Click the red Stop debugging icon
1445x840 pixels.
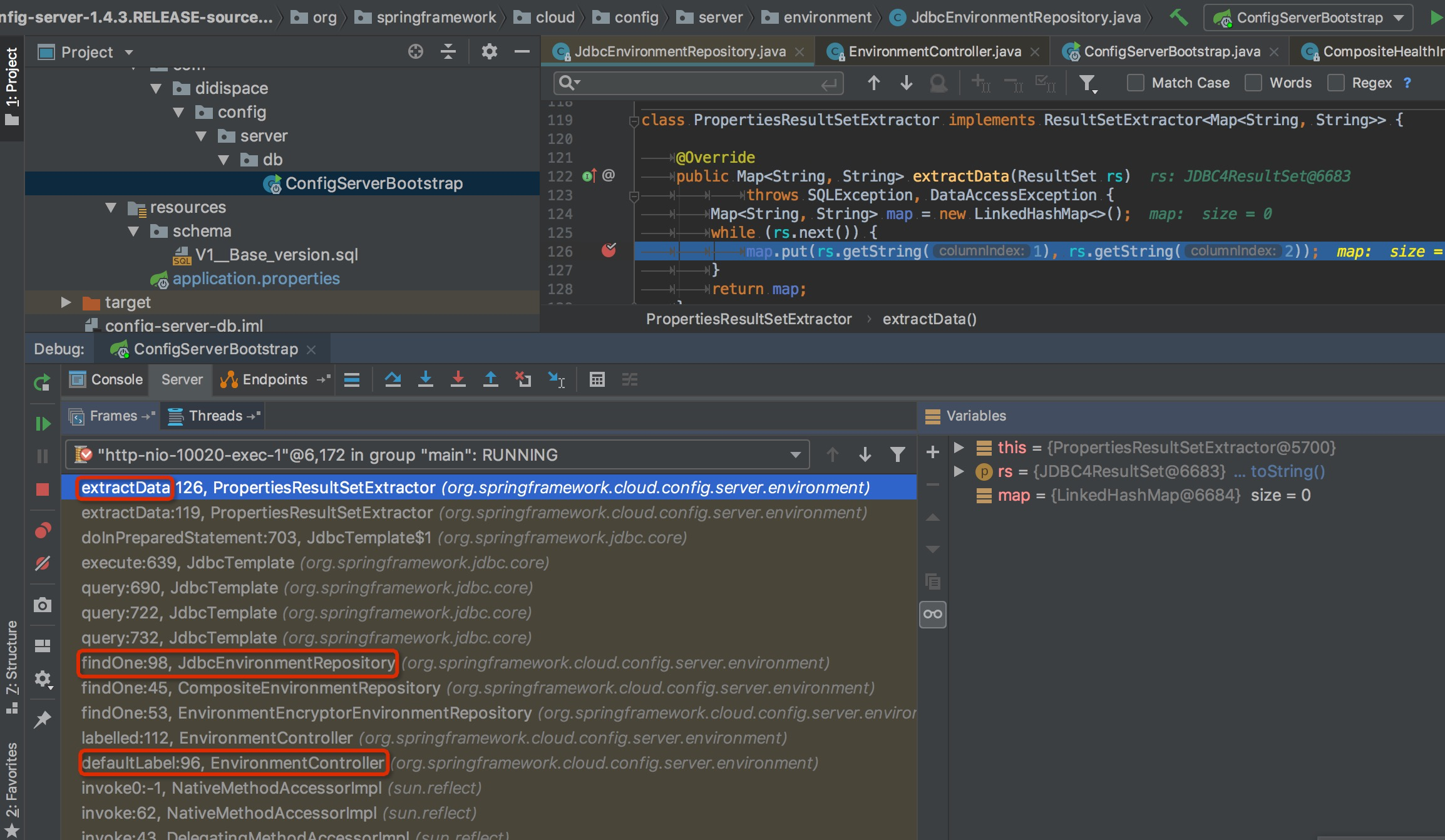coord(43,489)
